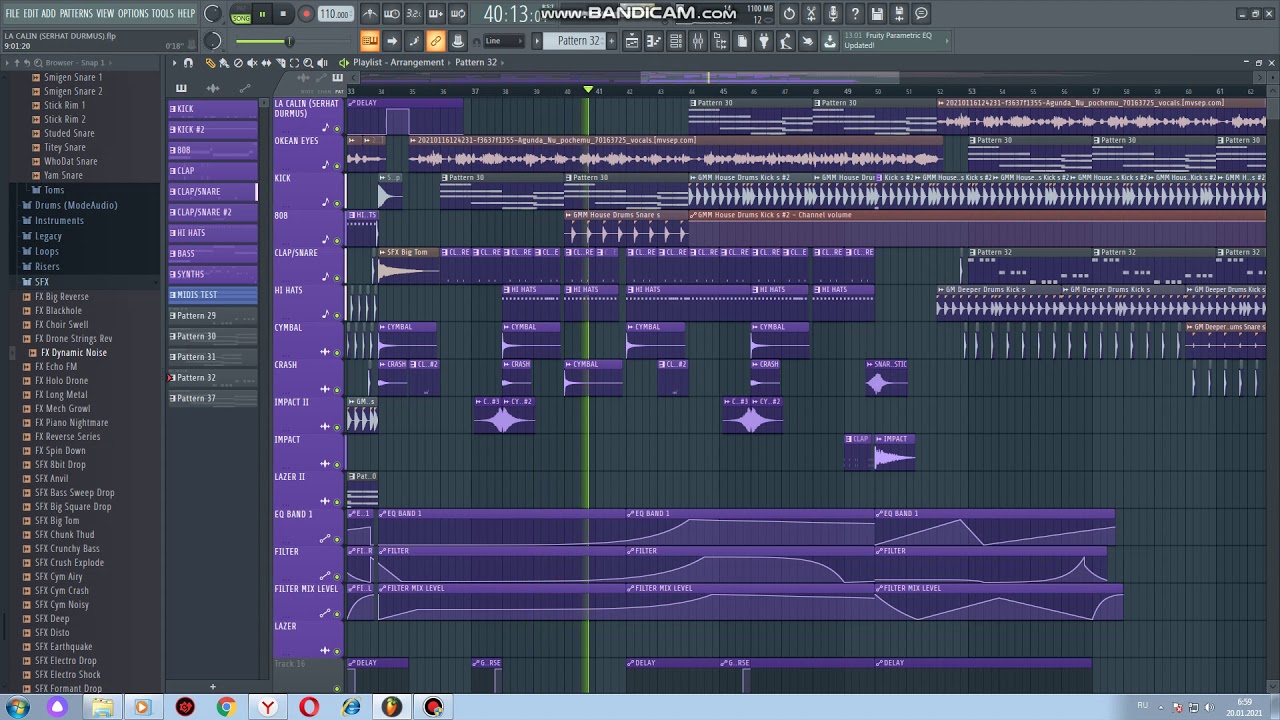Open the channel rack view icon
The width and height of the screenshot is (1280, 720).
[676, 41]
